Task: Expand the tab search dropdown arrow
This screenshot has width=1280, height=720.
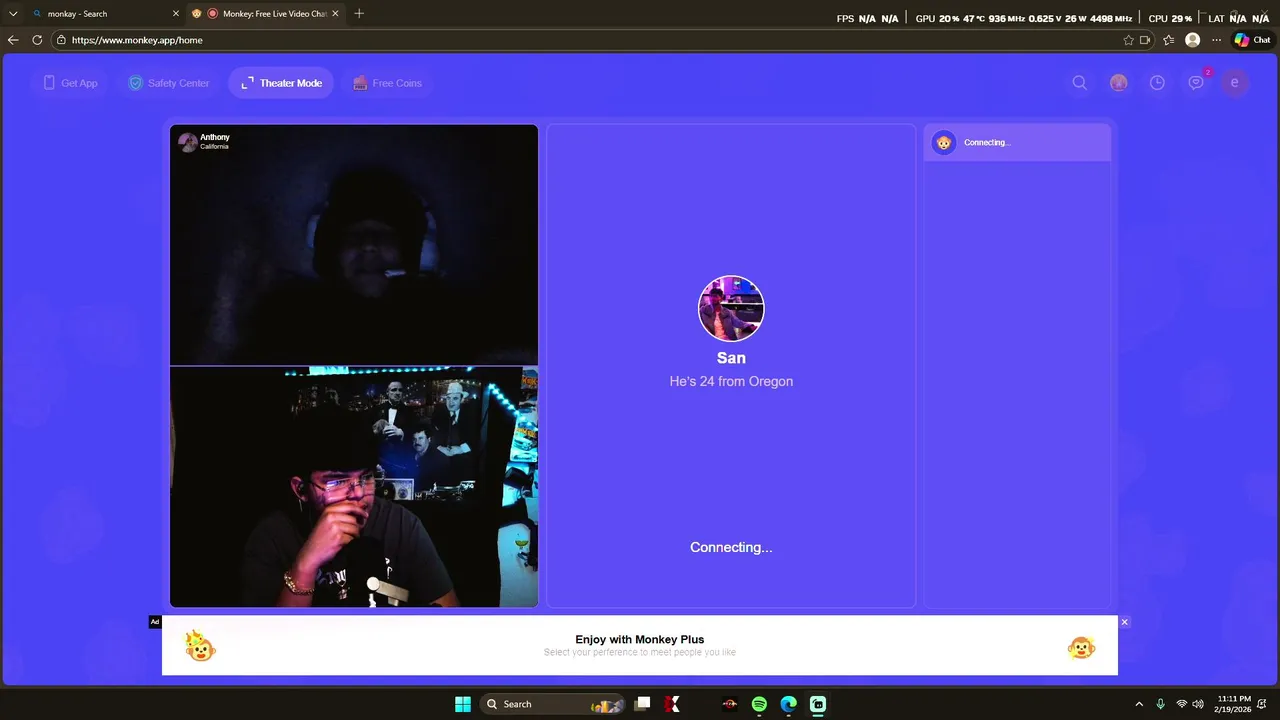Action: (x=13, y=14)
